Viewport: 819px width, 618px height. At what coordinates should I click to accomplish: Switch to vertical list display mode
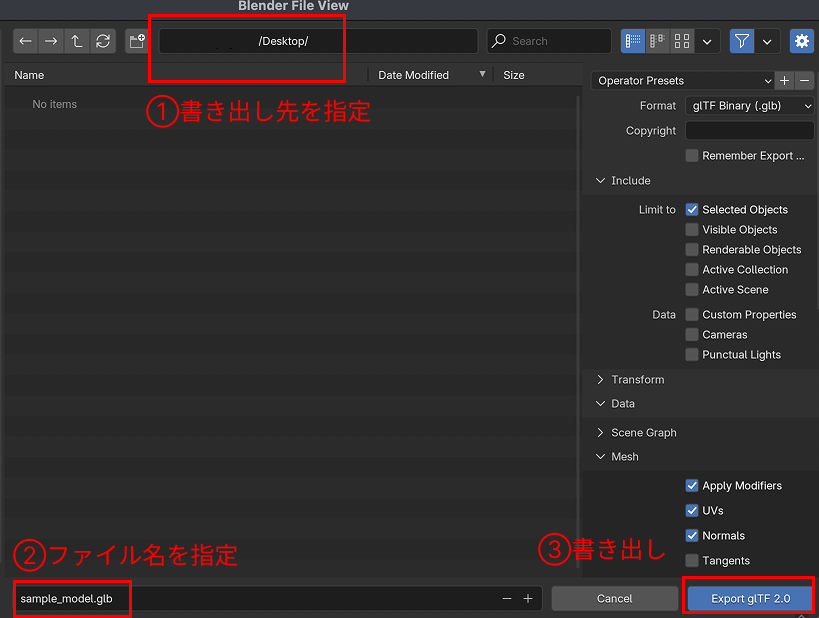pyautogui.click(x=633, y=41)
